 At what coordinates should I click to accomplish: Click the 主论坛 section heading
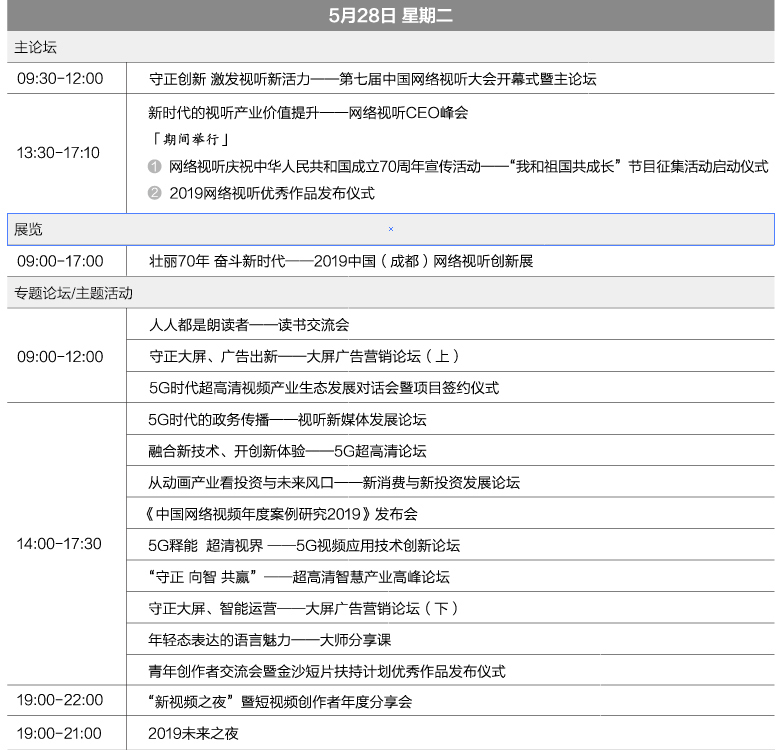[34, 47]
